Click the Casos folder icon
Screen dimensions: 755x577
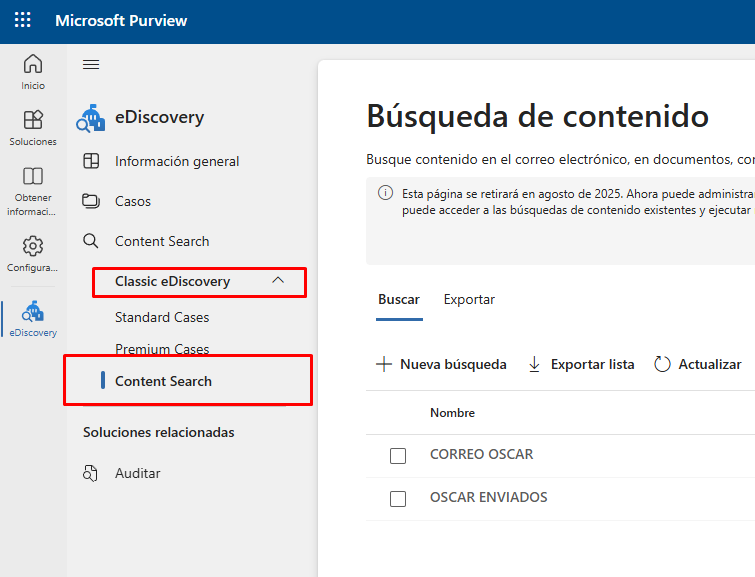tap(91, 201)
